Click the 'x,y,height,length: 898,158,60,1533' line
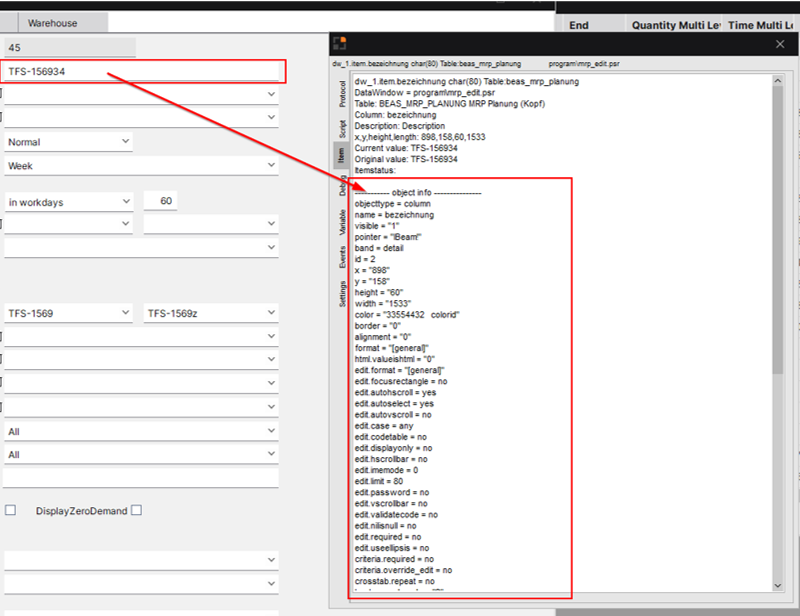The height and width of the screenshot is (616, 800). 420,137
